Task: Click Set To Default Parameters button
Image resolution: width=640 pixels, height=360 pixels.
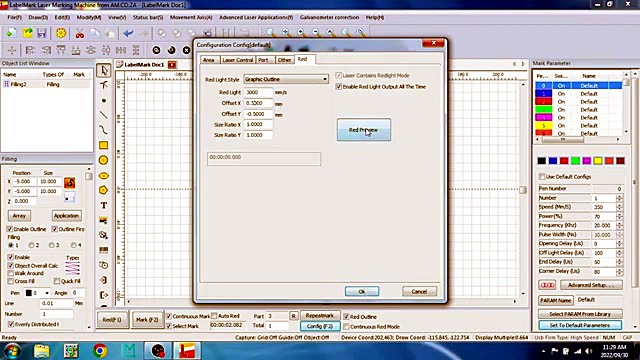Action: [x=580, y=325]
